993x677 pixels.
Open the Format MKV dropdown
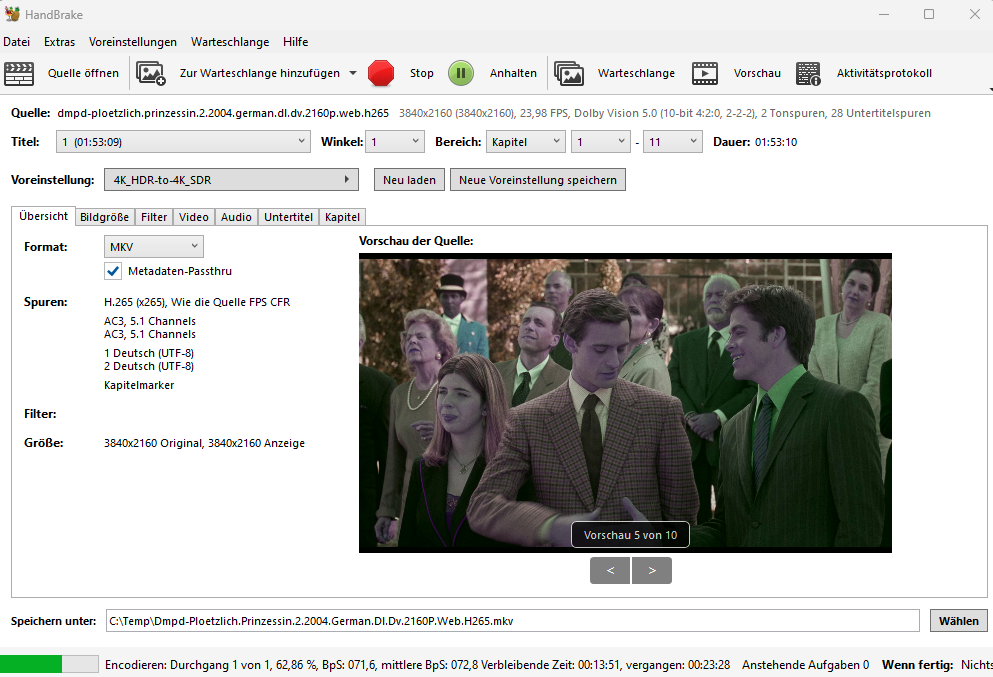[x=153, y=246]
